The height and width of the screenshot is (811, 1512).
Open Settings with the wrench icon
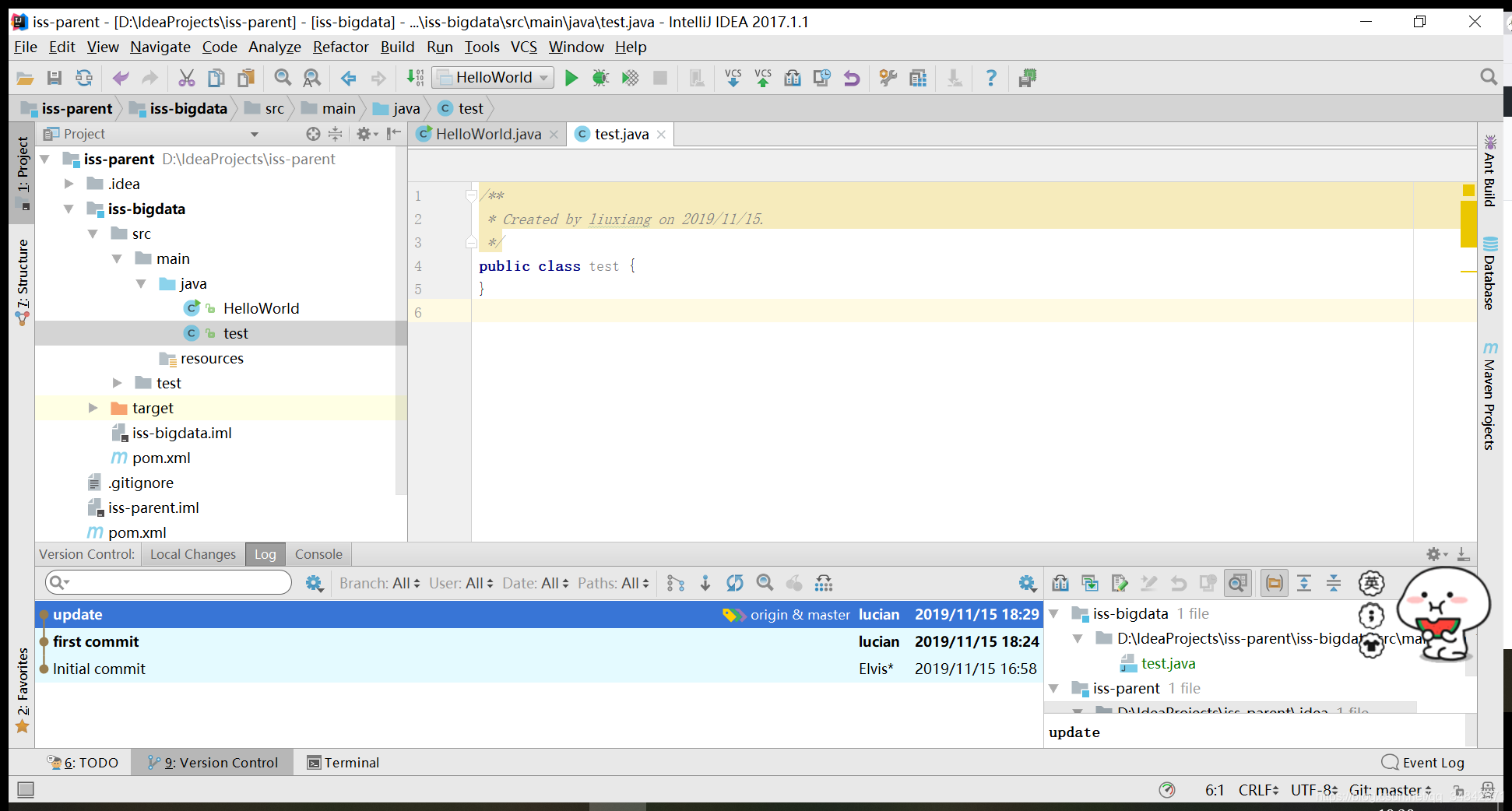888,78
